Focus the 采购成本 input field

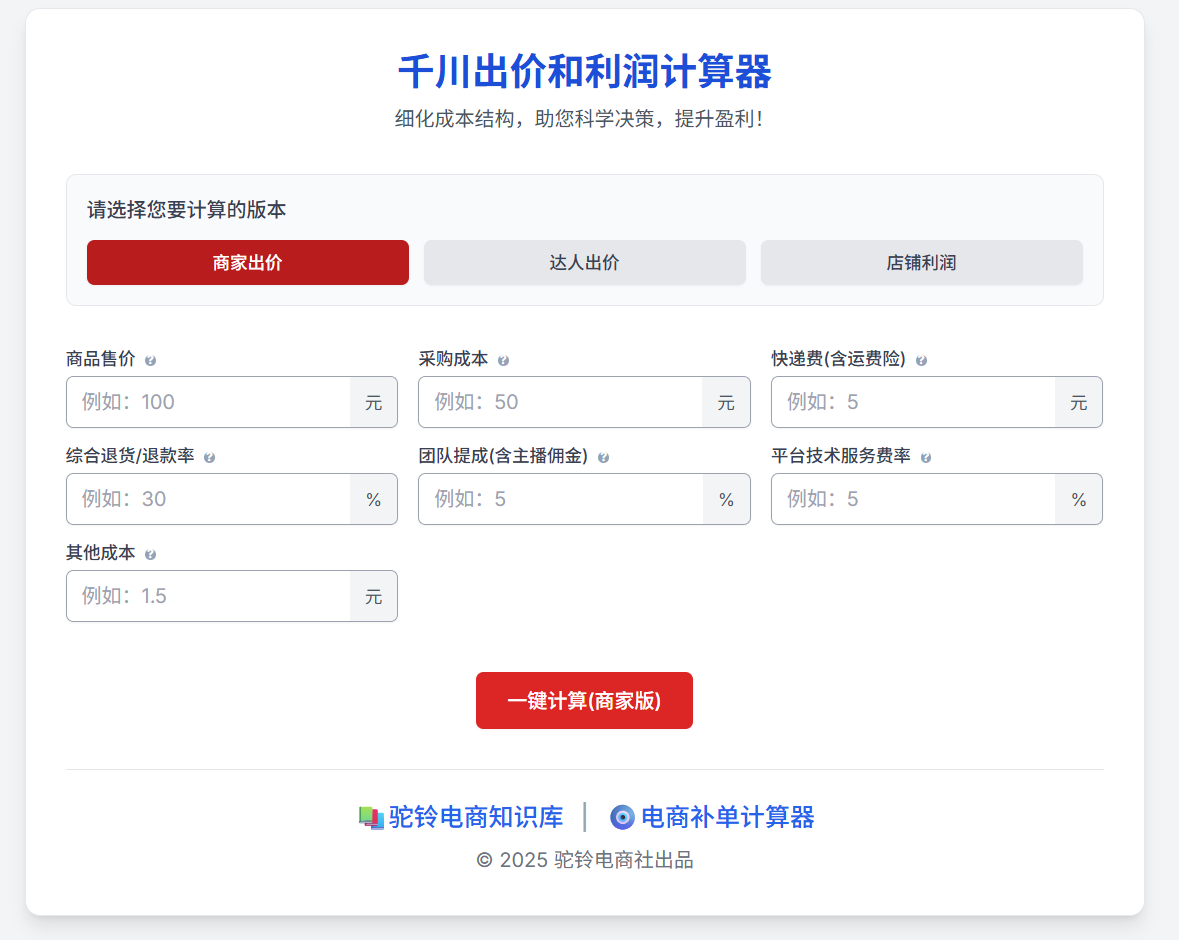tap(561, 402)
